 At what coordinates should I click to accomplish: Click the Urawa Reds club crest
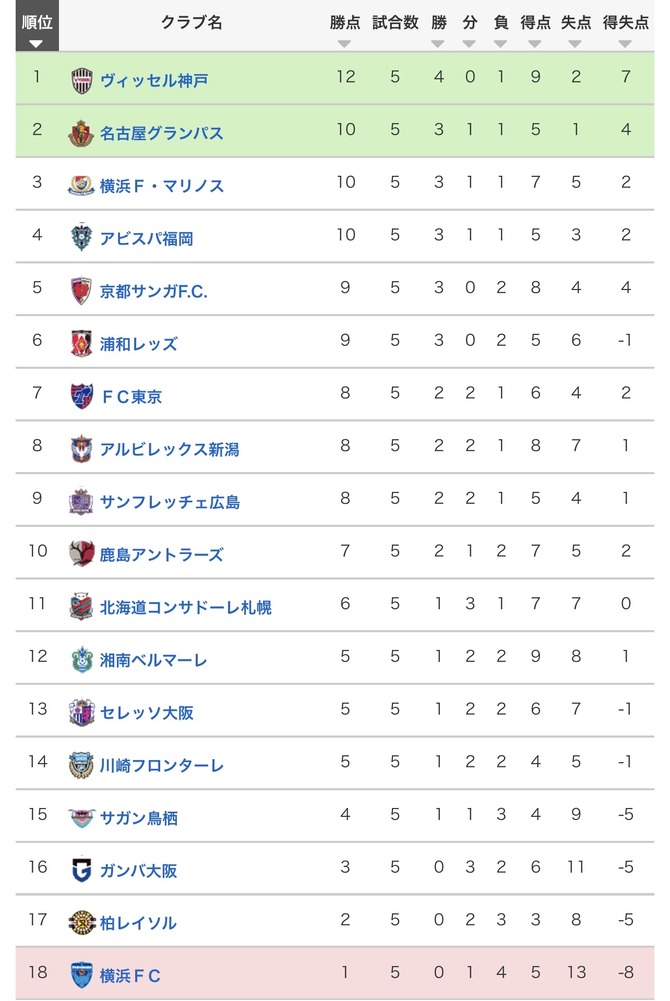(x=81, y=343)
